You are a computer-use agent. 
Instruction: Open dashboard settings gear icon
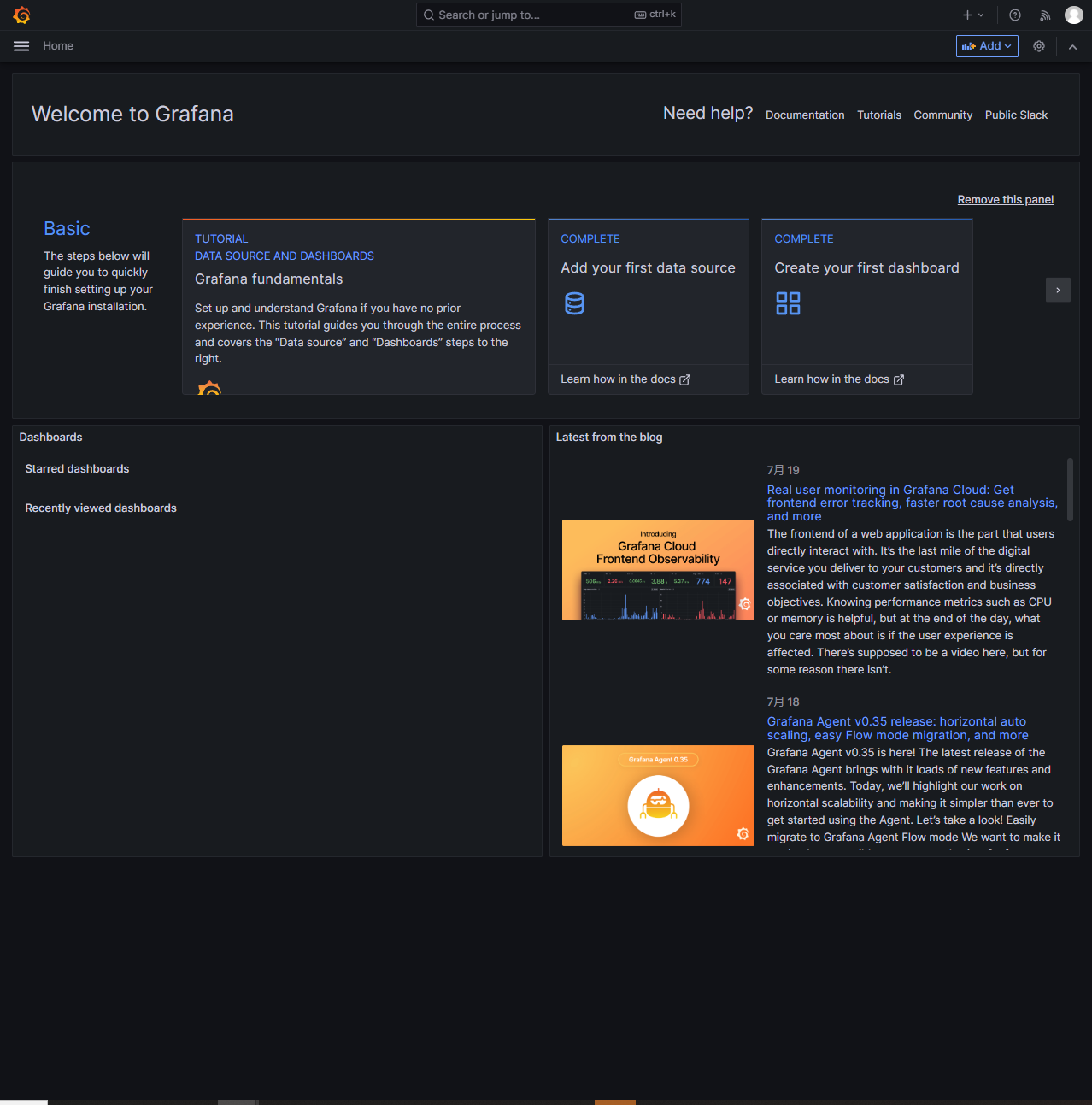[1039, 46]
